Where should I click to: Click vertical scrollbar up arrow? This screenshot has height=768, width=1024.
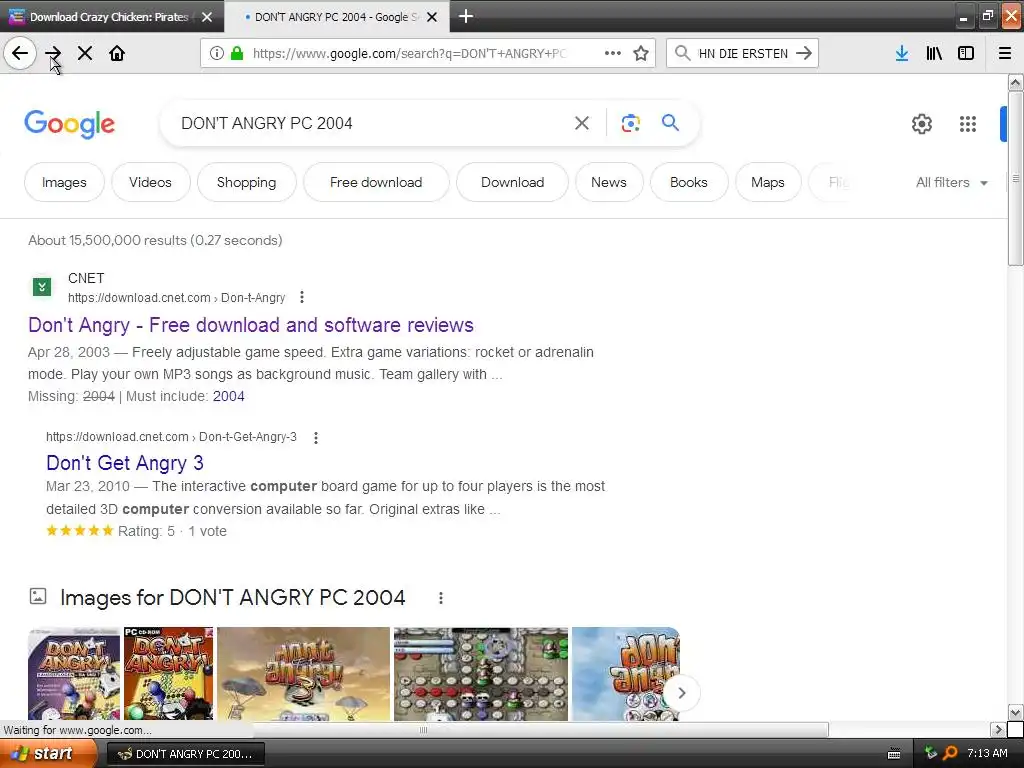(1015, 82)
